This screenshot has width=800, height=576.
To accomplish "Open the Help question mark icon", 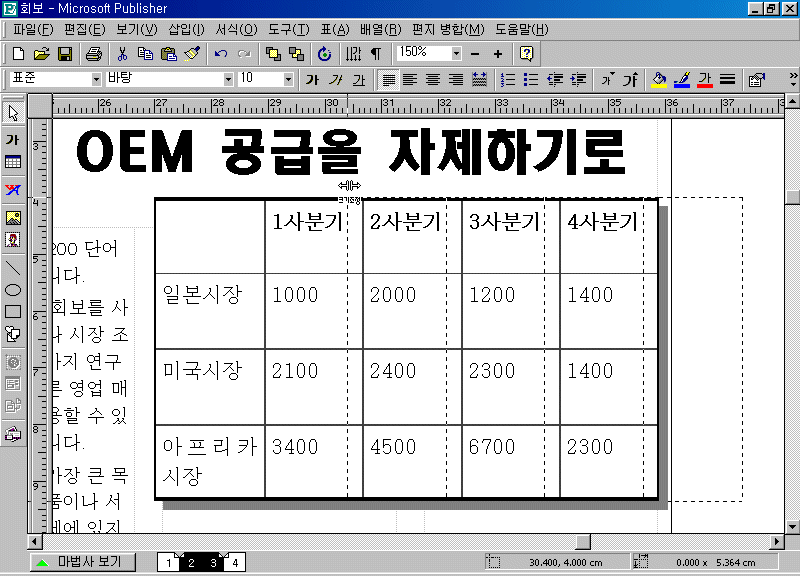I will 526,54.
